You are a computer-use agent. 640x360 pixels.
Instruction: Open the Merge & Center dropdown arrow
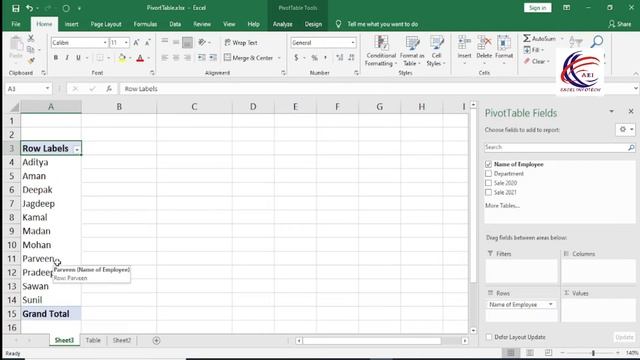(x=279, y=58)
